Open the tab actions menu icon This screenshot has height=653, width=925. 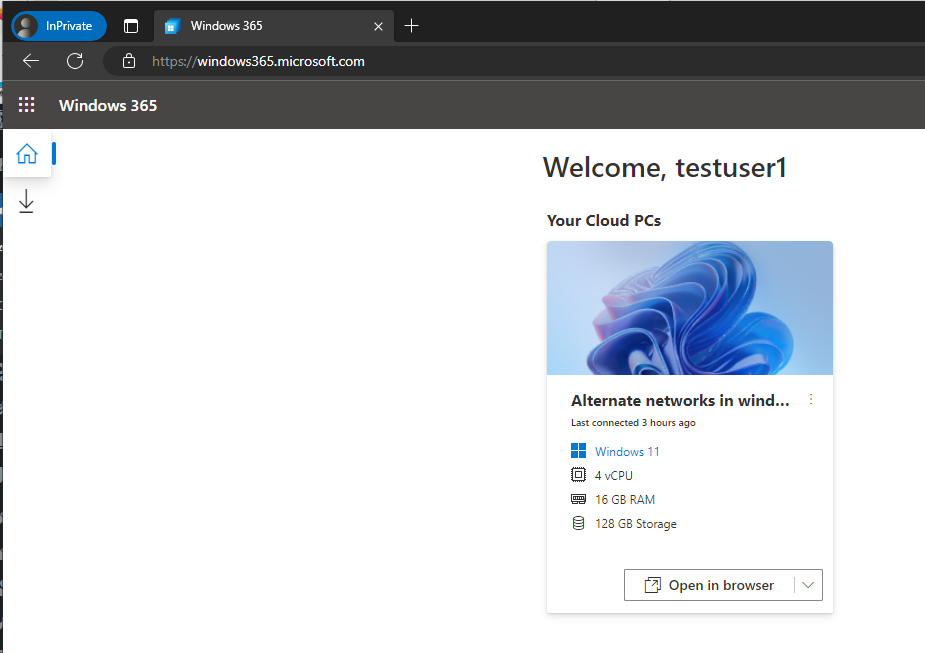click(131, 26)
